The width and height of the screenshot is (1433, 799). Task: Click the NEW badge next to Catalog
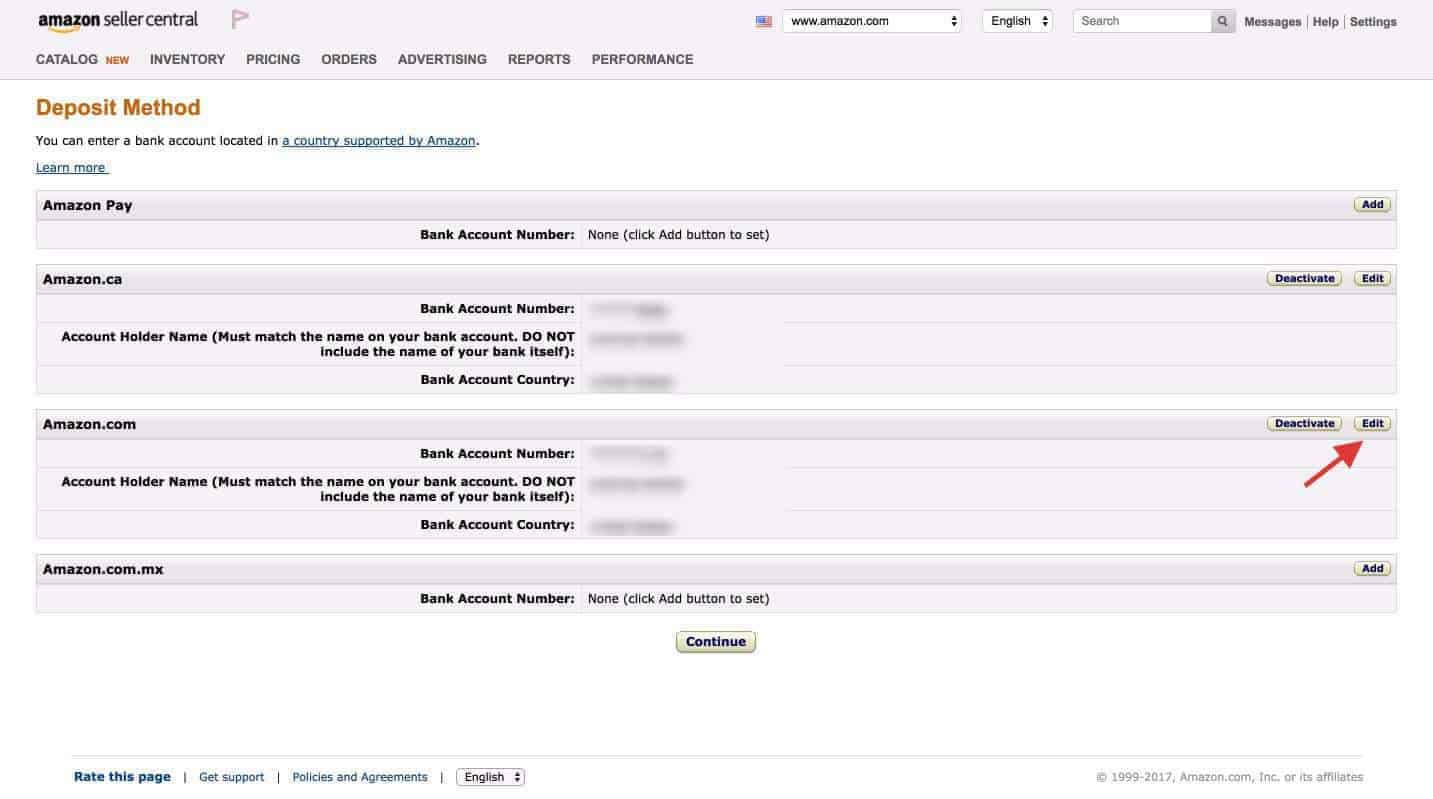117,60
